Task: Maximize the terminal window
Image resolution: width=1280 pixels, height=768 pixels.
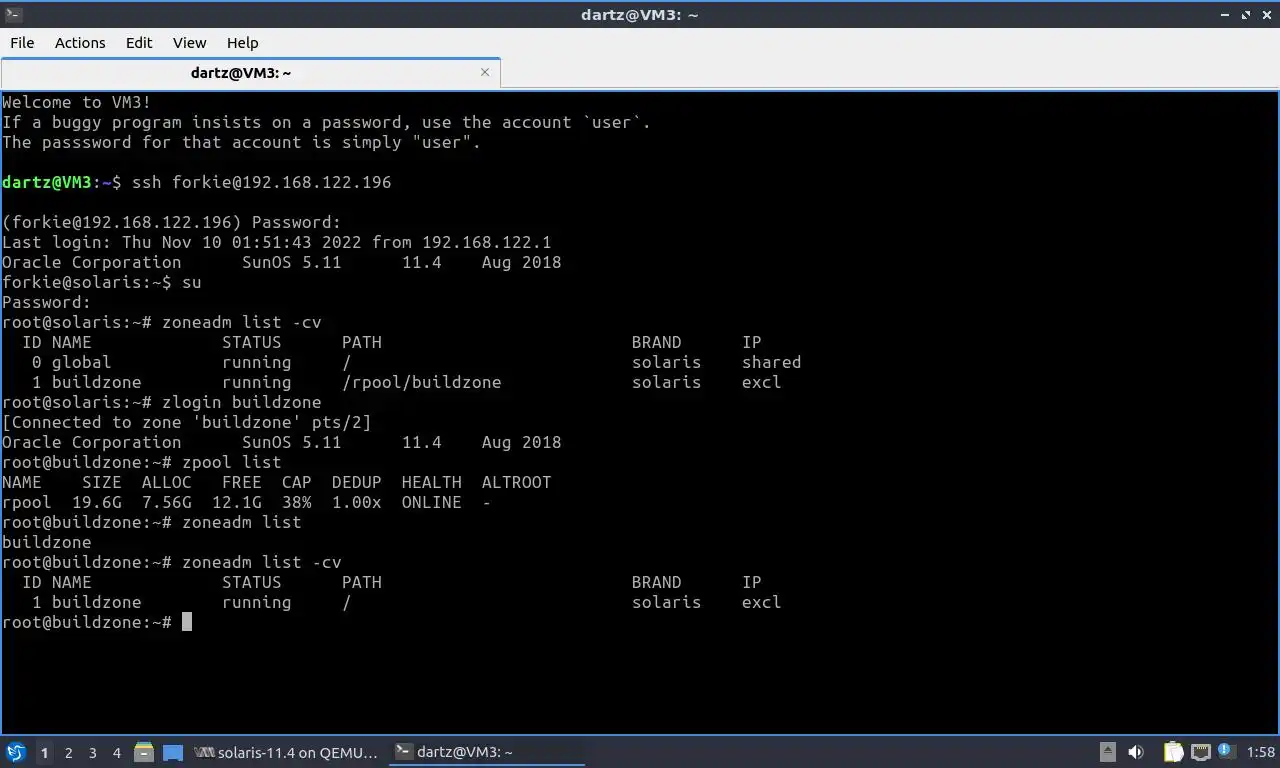Action: tap(1246, 14)
